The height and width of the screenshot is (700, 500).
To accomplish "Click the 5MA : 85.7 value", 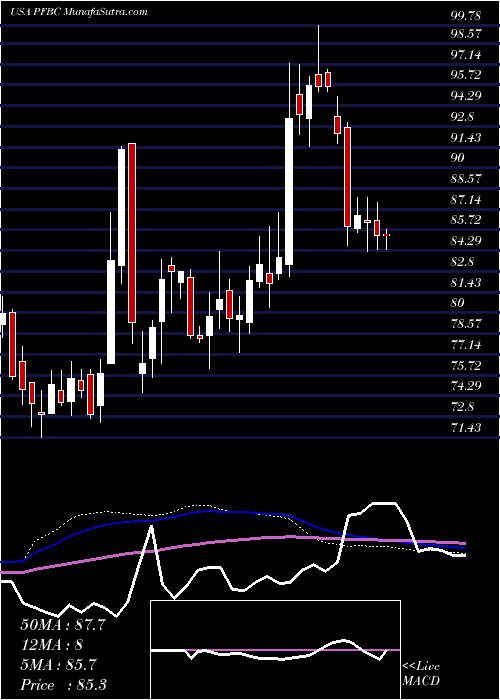I will coord(58,665).
